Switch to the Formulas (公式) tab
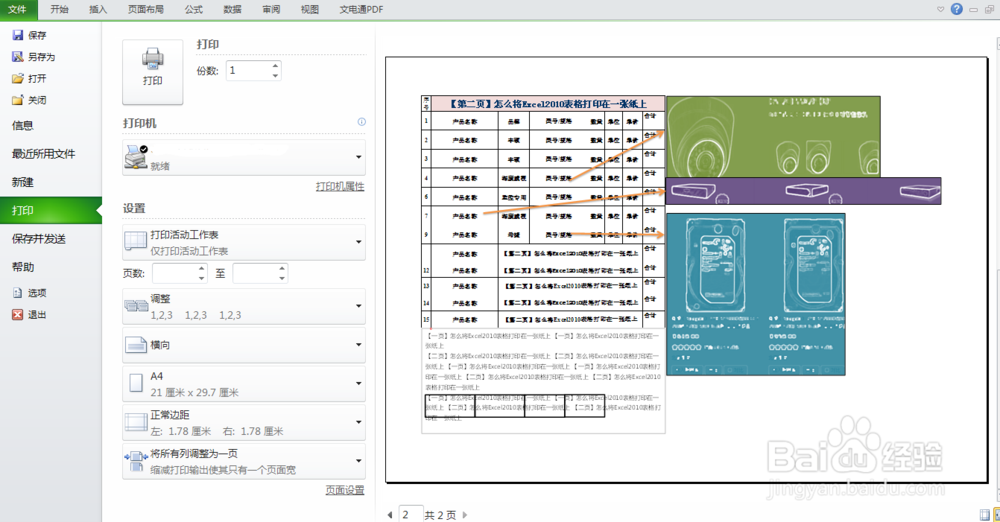 (x=193, y=10)
